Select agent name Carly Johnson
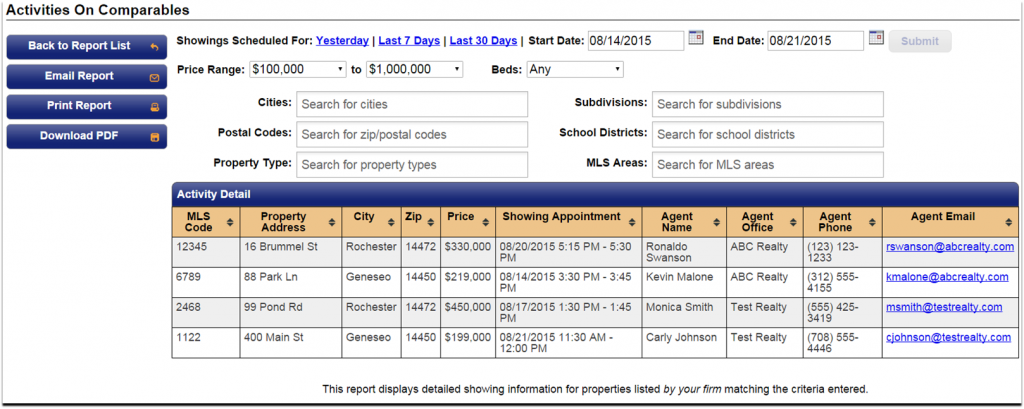The height and width of the screenshot is (409, 1024). coord(684,342)
